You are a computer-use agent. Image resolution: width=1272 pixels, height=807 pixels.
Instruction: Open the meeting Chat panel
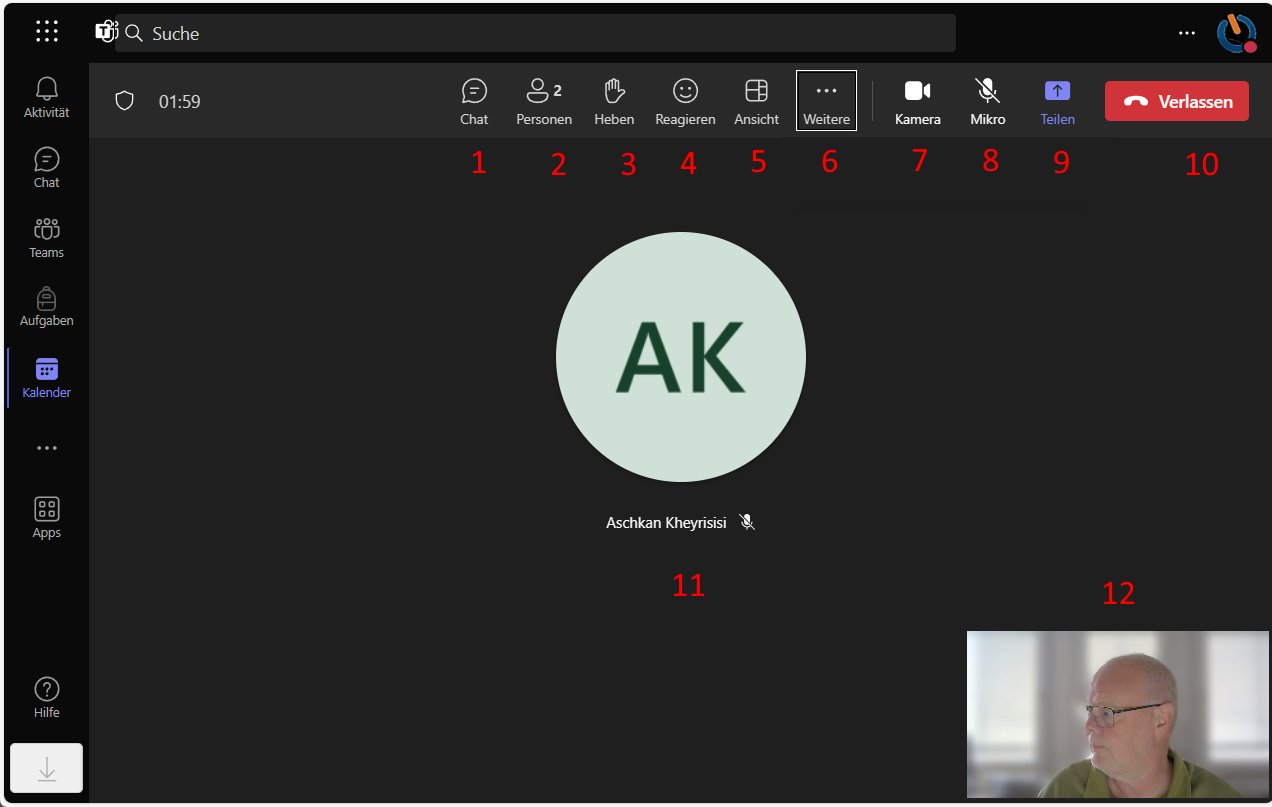pyautogui.click(x=474, y=101)
